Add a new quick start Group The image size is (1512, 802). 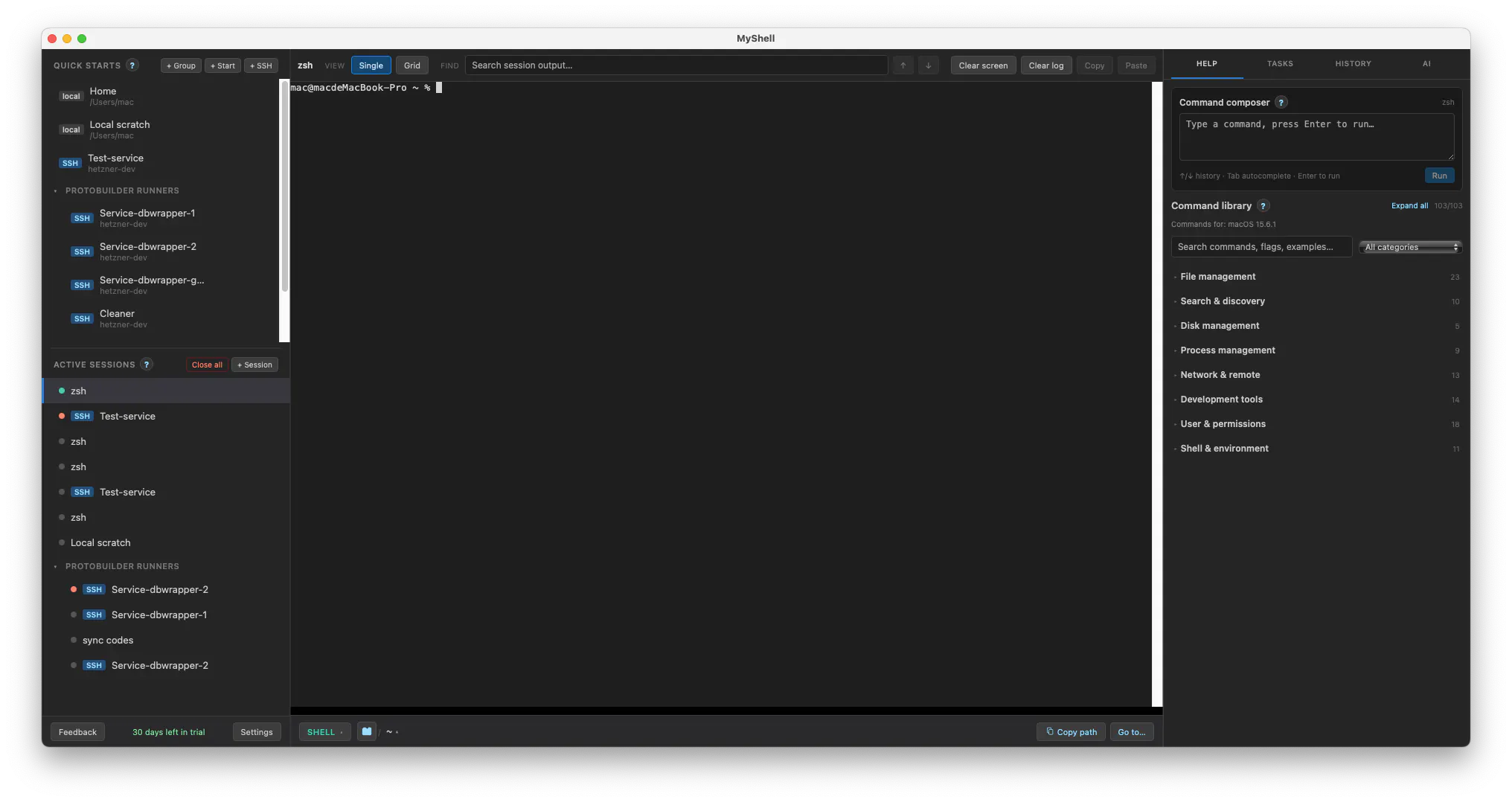coord(181,65)
